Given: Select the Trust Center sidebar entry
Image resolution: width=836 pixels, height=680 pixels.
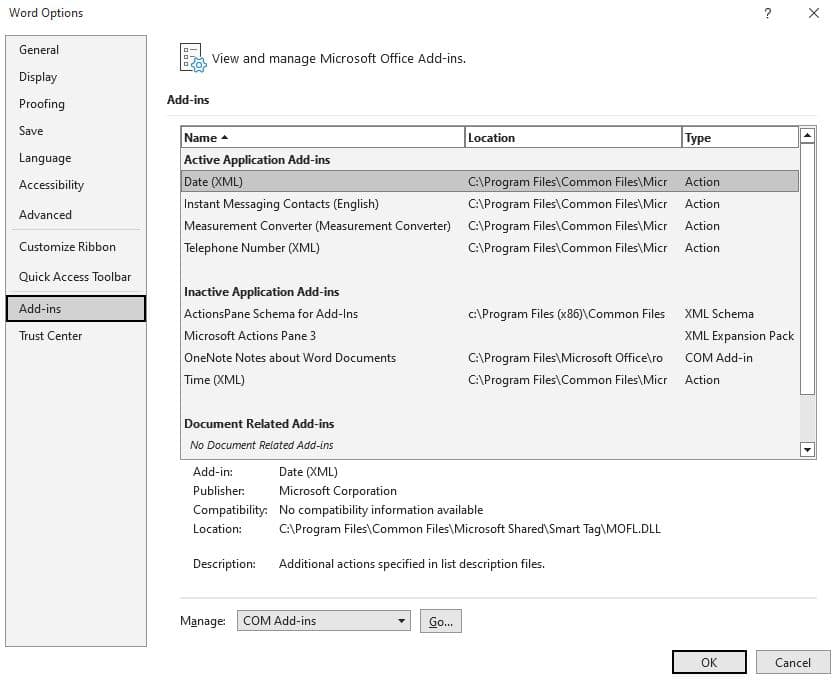Looking at the screenshot, I should (50, 336).
